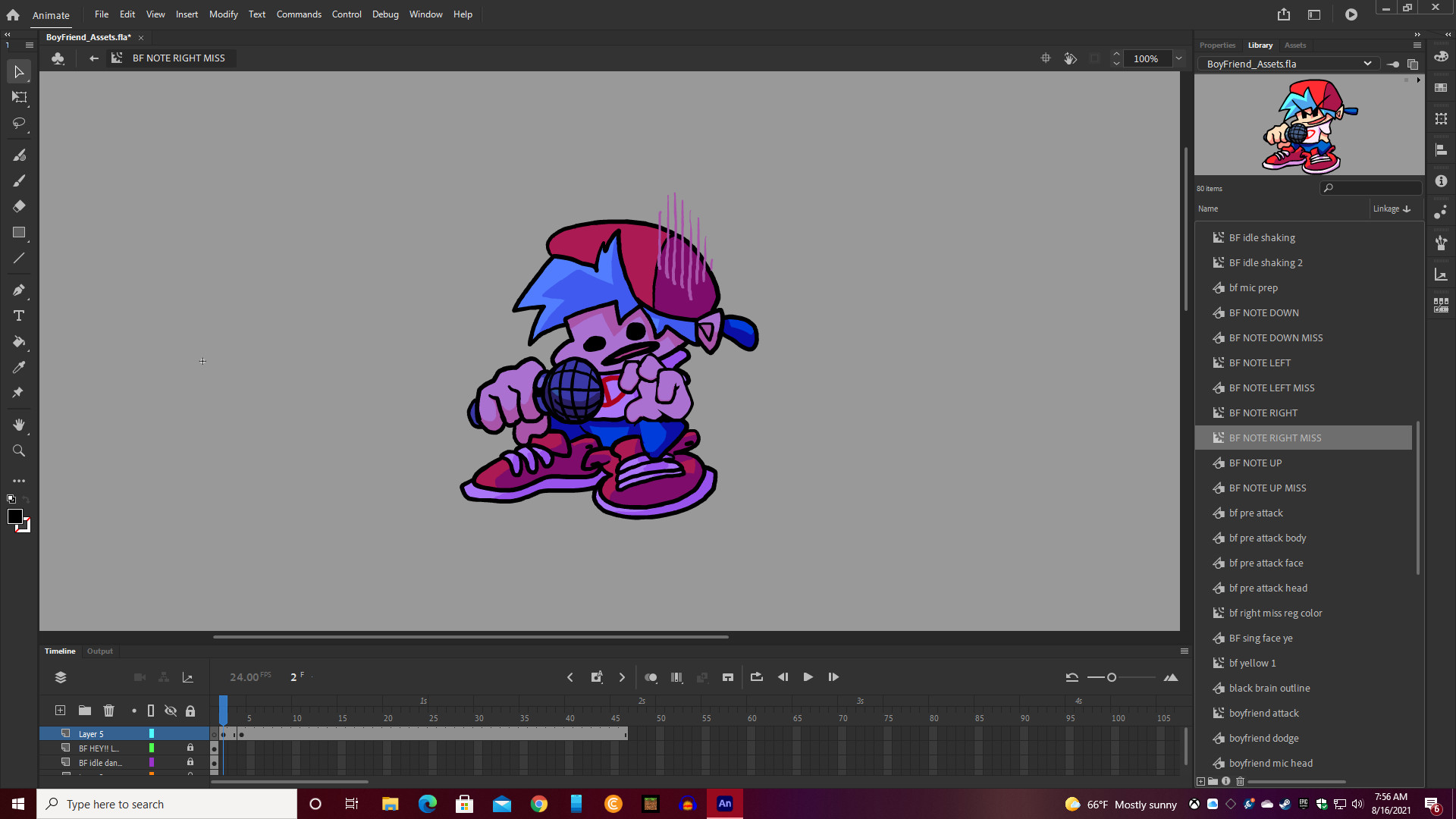Screen dimensions: 1456x819
Task: Play the timeline animation
Action: (x=808, y=677)
